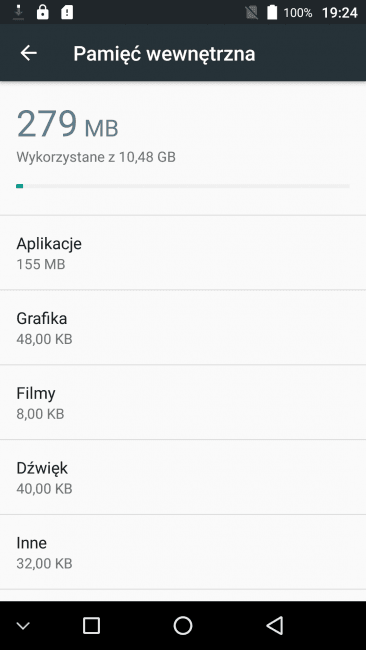Tap the no-SIM signal icon
The width and height of the screenshot is (366, 650).
(x=251, y=13)
